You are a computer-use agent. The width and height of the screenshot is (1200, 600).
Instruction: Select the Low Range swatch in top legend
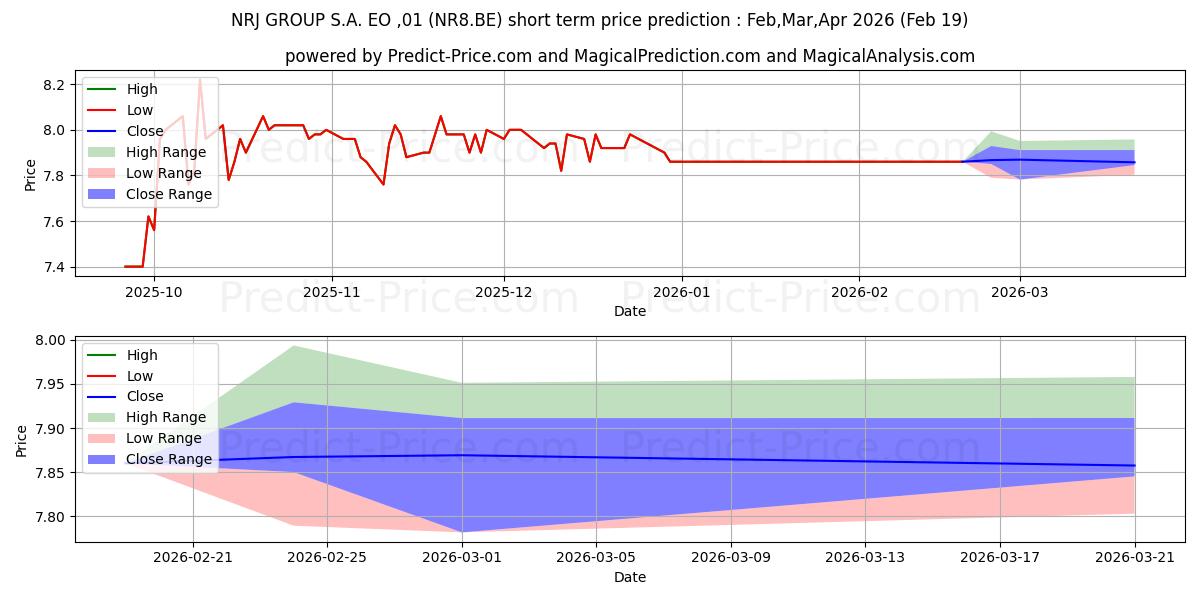coord(103,174)
